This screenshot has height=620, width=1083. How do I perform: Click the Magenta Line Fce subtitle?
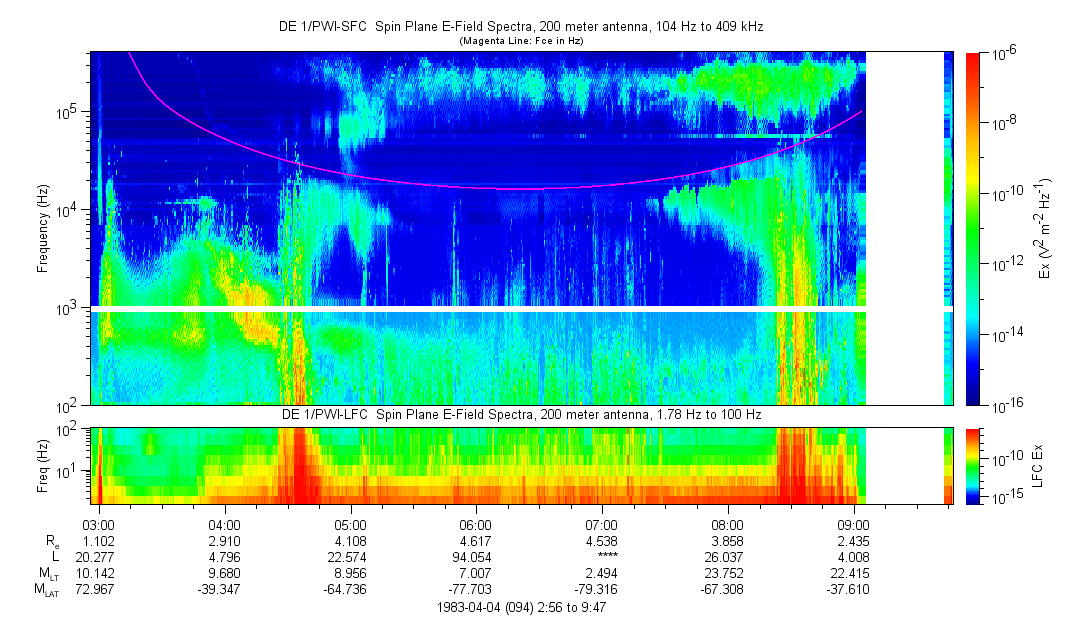pos(520,41)
